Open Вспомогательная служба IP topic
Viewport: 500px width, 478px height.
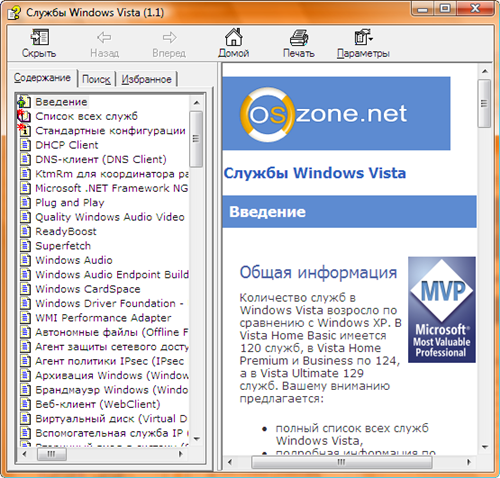tap(111, 433)
